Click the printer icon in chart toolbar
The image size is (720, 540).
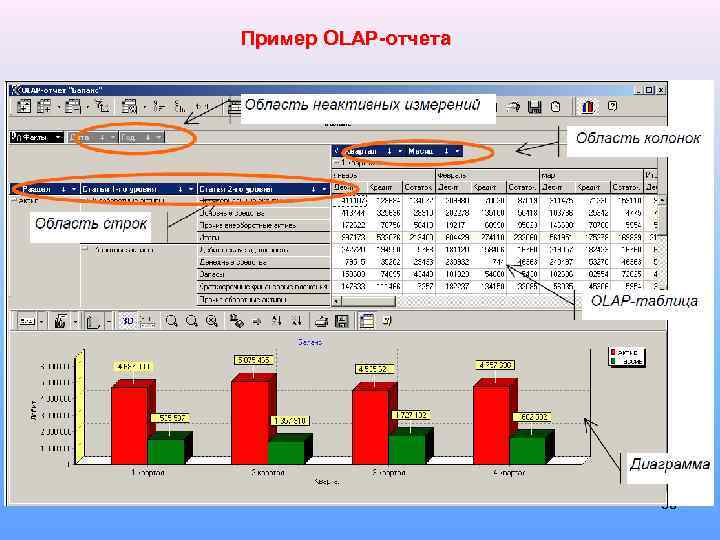321,321
